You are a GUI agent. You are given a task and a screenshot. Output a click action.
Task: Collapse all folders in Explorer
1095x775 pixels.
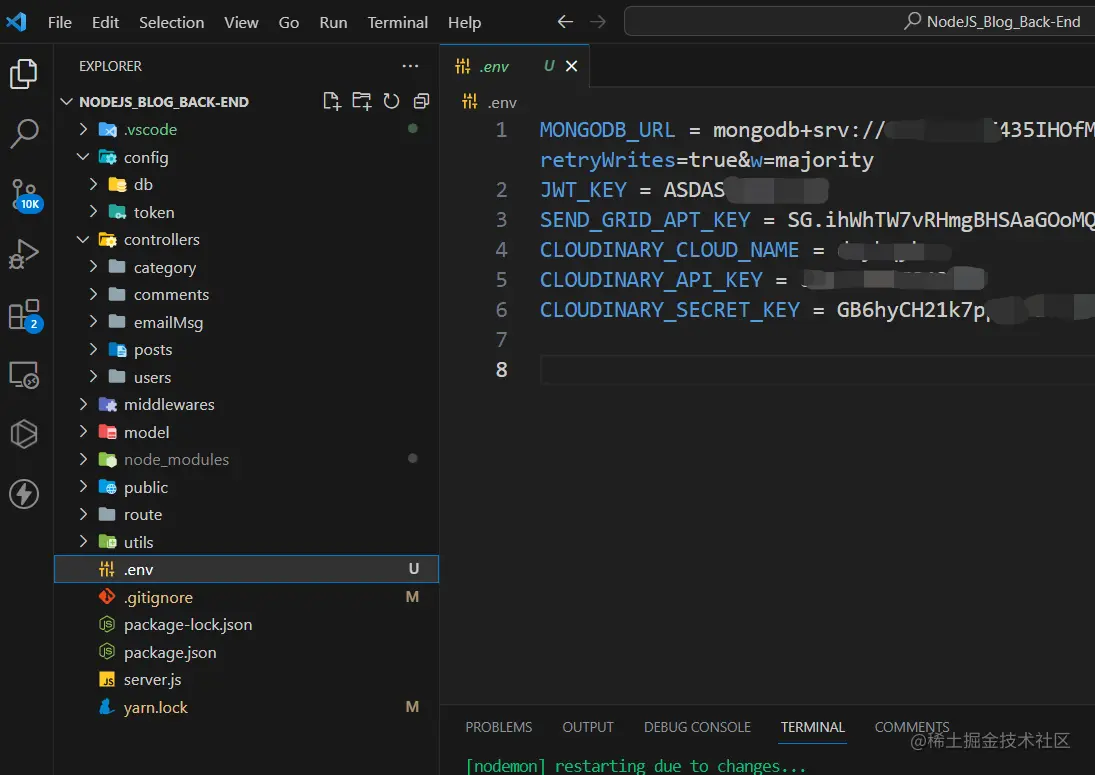point(421,101)
